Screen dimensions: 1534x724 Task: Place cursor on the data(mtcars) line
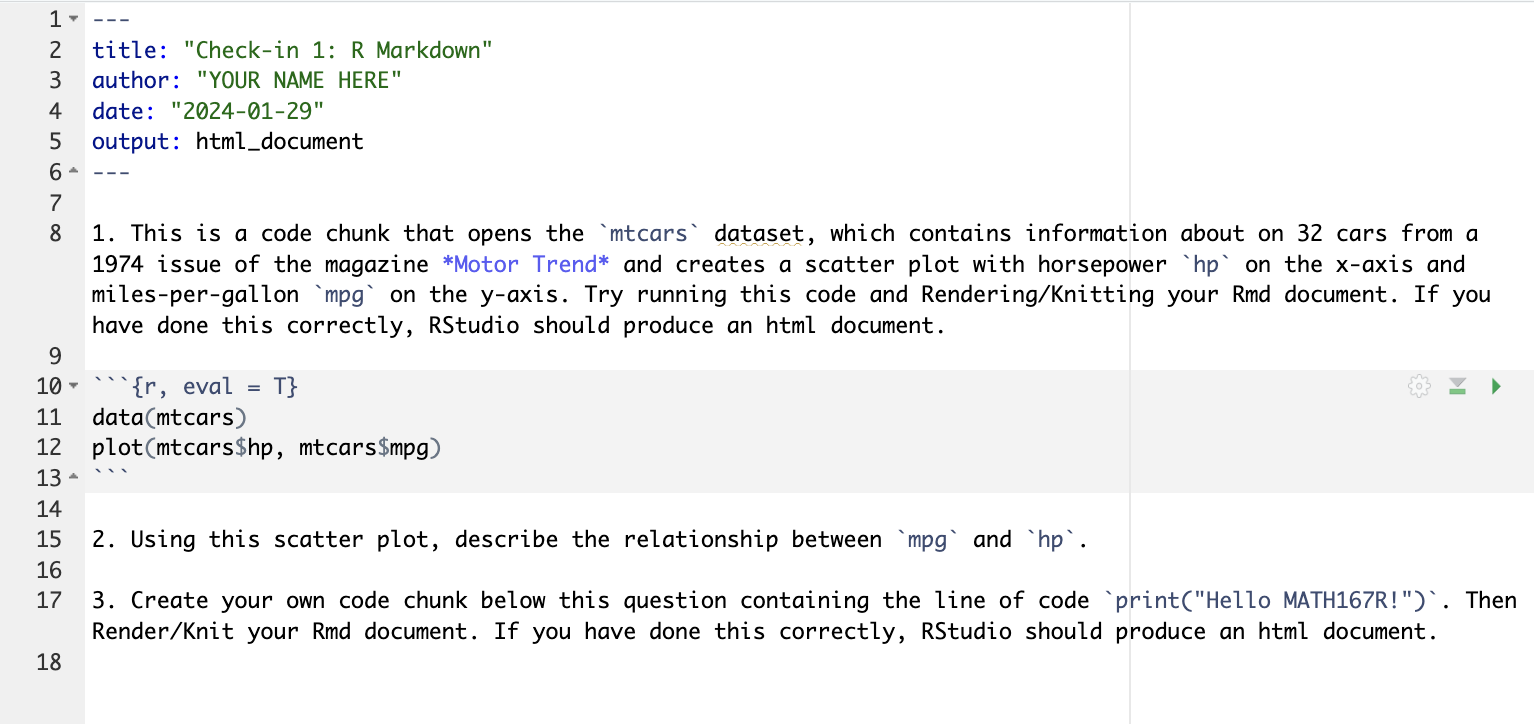click(x=168, y=417)
